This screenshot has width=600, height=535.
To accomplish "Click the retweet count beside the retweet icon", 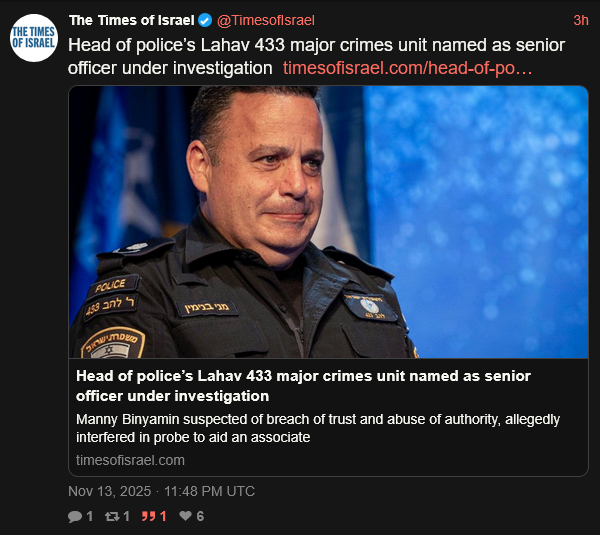I will tap(127, 516).
